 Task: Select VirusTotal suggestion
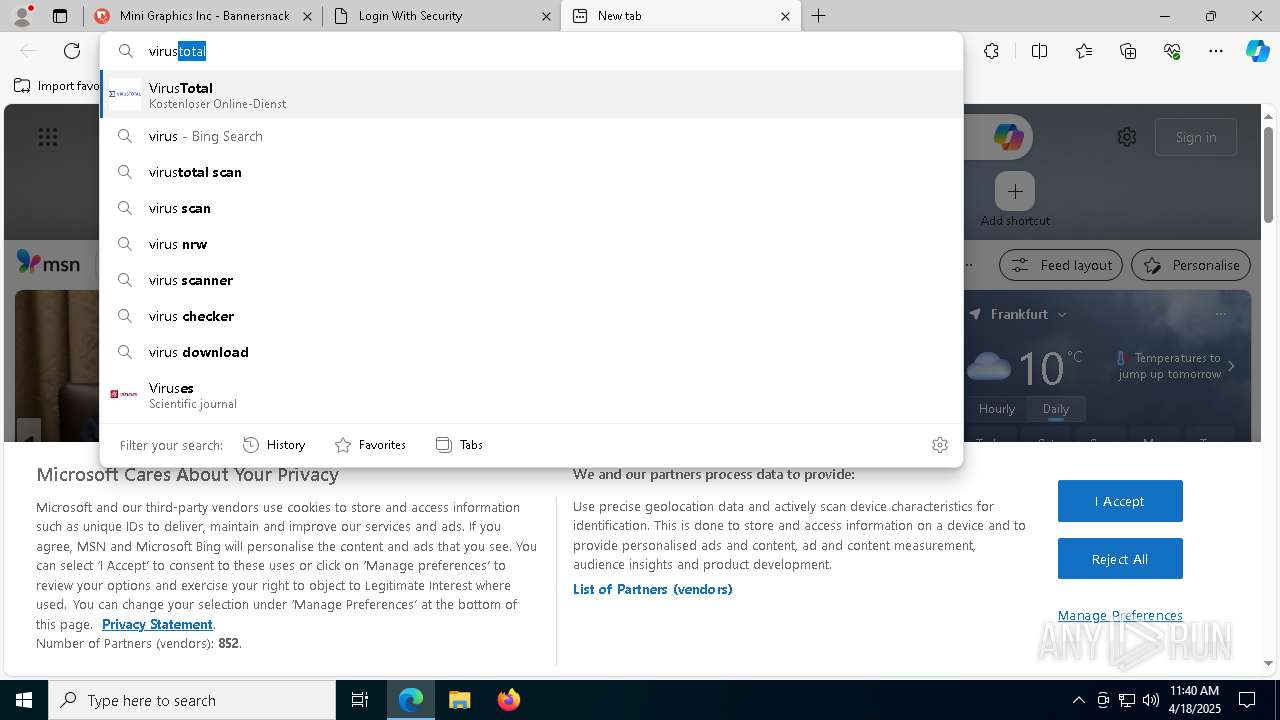click(531, 95)
